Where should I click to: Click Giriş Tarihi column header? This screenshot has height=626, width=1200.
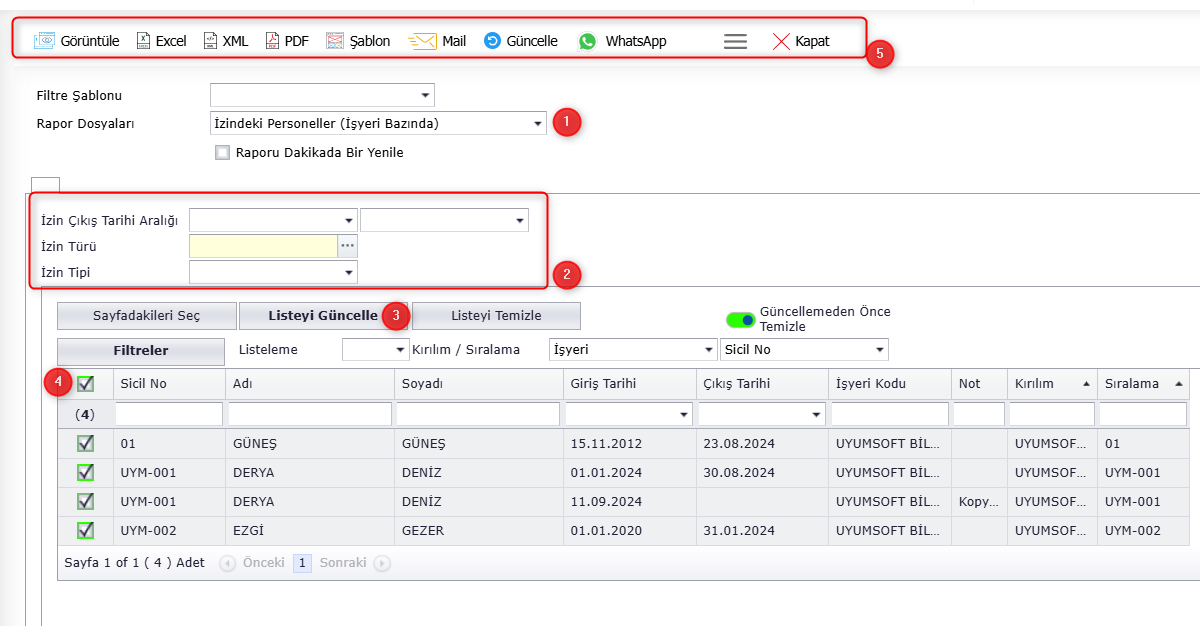point(629,384)
